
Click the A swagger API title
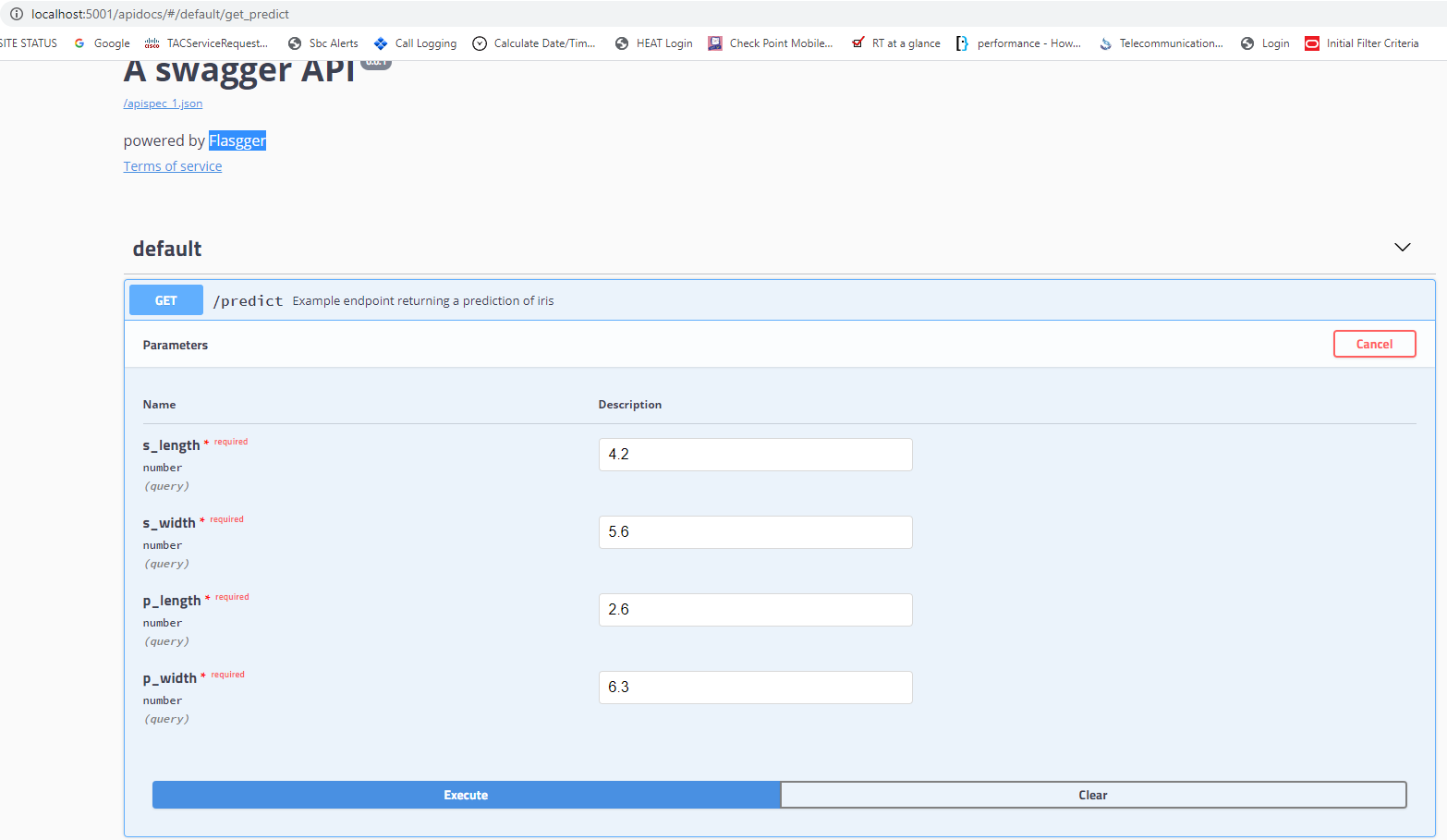pyautogui.click(x=239, y=71)
